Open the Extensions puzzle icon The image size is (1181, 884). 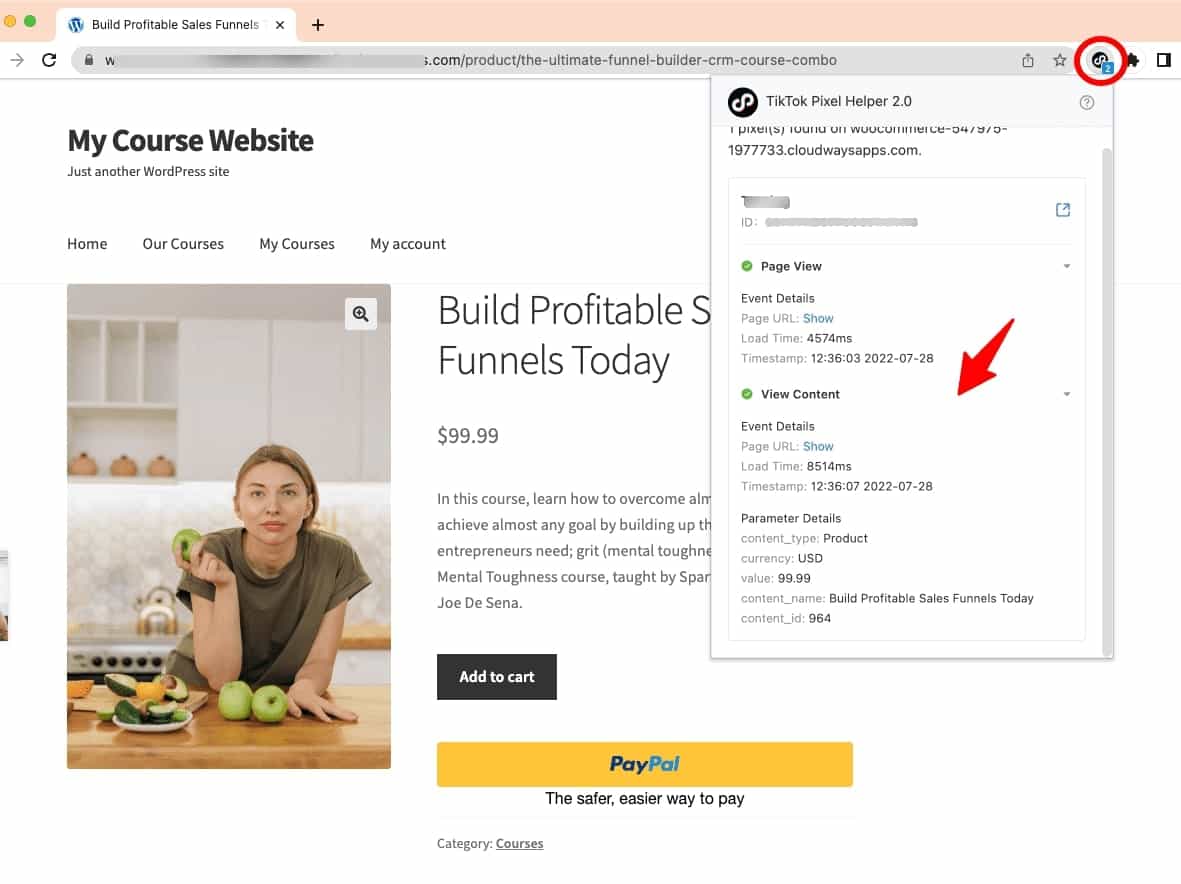(1132, 60)
